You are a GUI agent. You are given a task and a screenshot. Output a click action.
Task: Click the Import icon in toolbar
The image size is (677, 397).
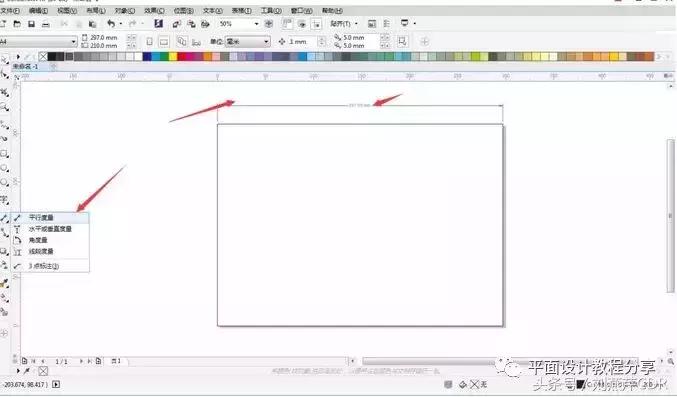177,24
